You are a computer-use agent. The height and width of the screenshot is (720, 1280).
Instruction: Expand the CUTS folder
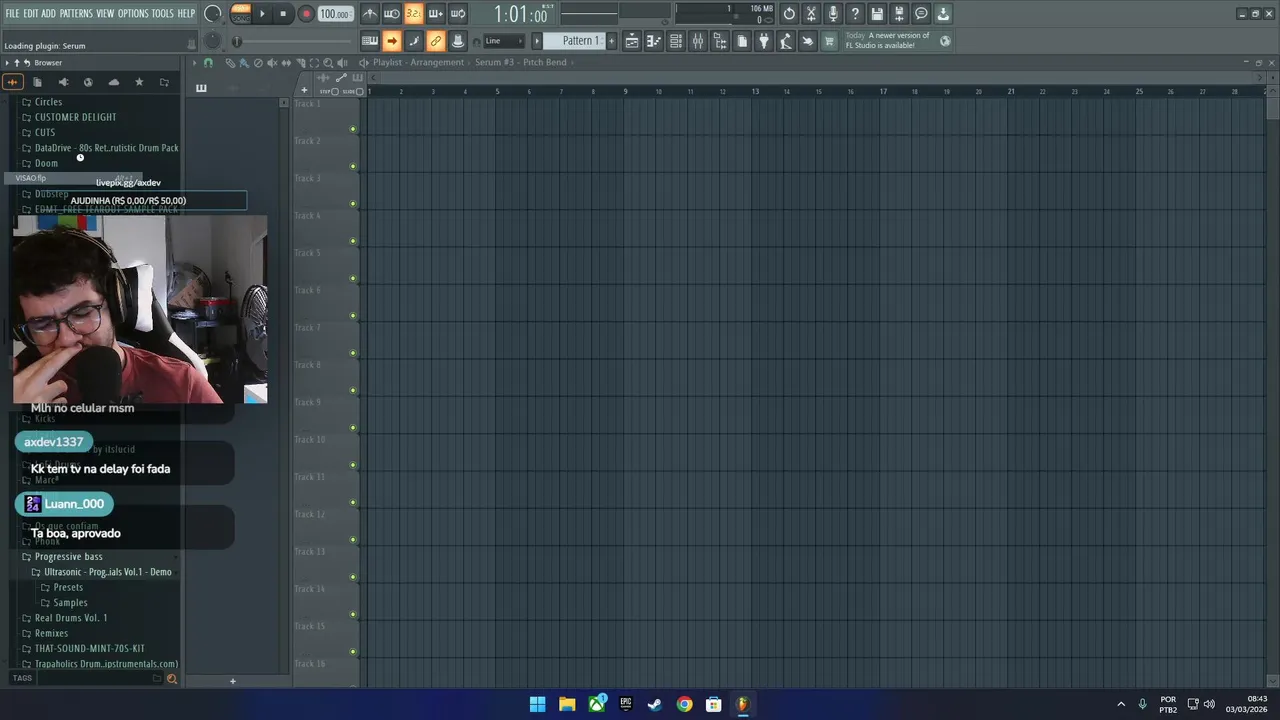tap(45, 132)
